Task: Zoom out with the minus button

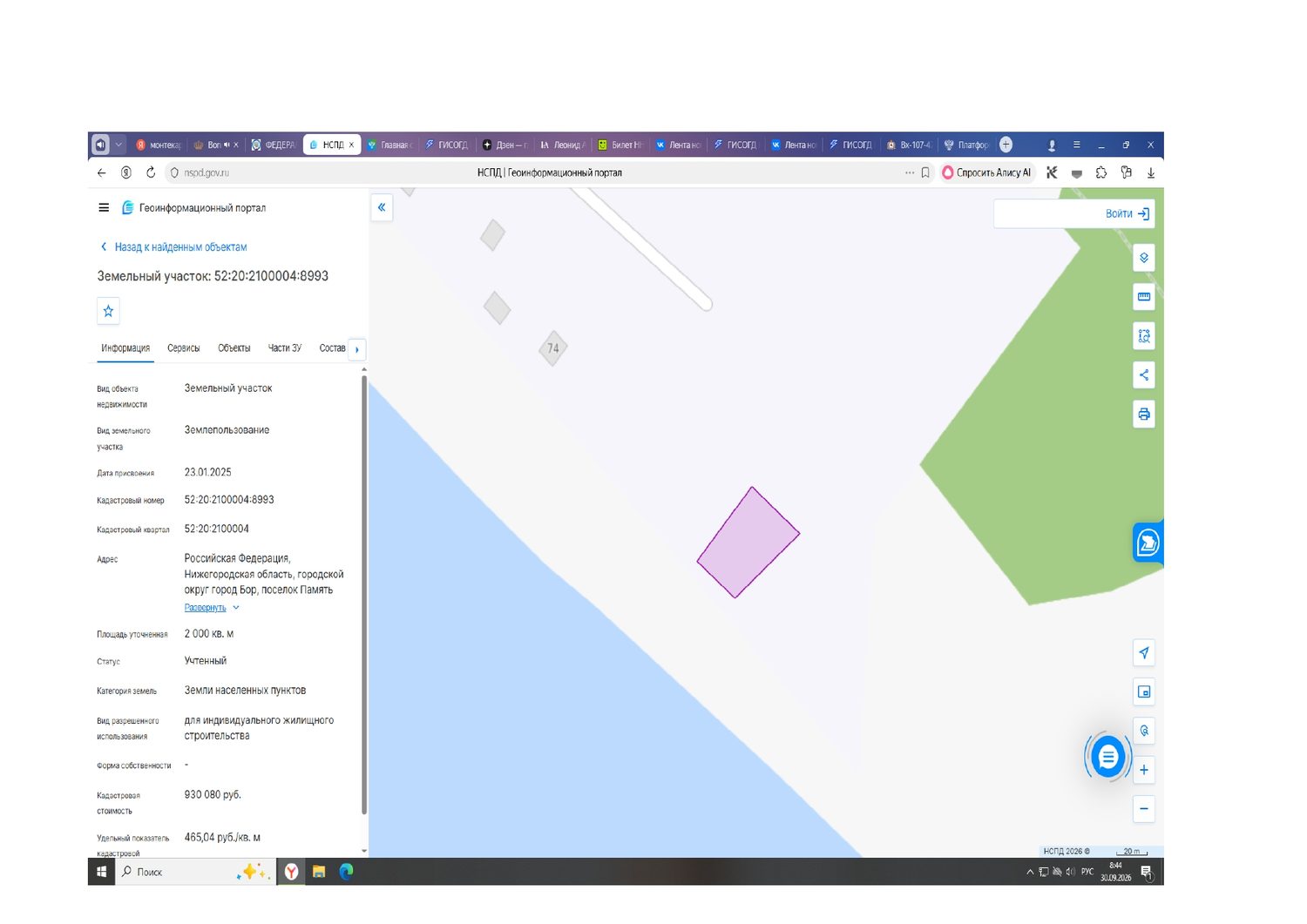Action: coord(1144,809)
